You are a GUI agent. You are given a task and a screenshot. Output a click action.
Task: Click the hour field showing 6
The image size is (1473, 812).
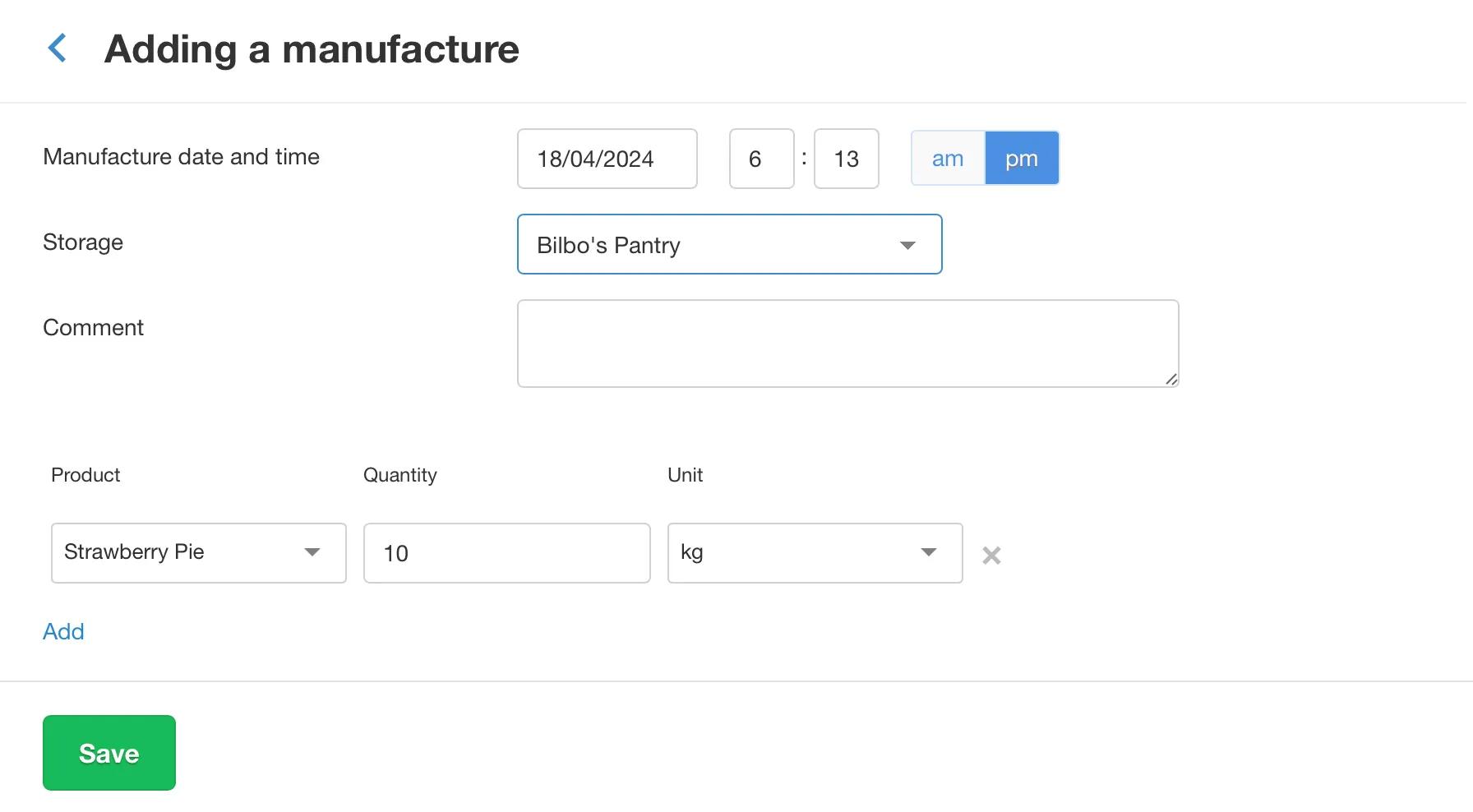[x=761, y=159]
